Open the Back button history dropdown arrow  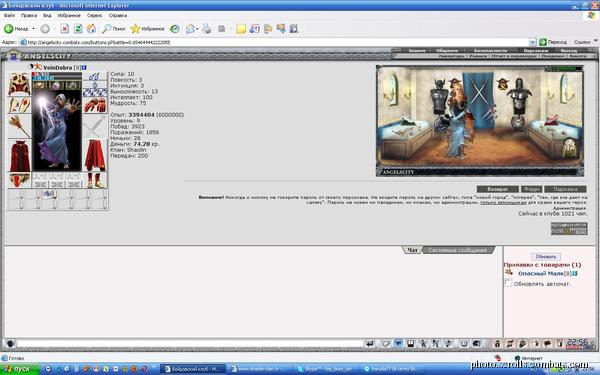pyautogui.click(x=33, y=29)
